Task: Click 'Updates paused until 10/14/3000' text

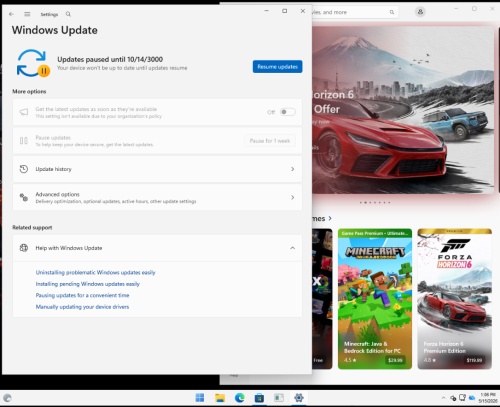Action: (110, 59)
